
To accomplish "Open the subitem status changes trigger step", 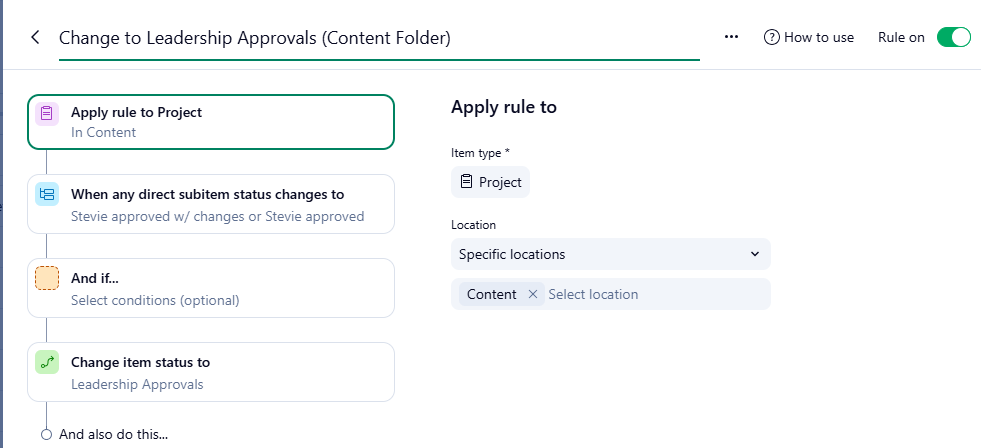I will 210,204.
